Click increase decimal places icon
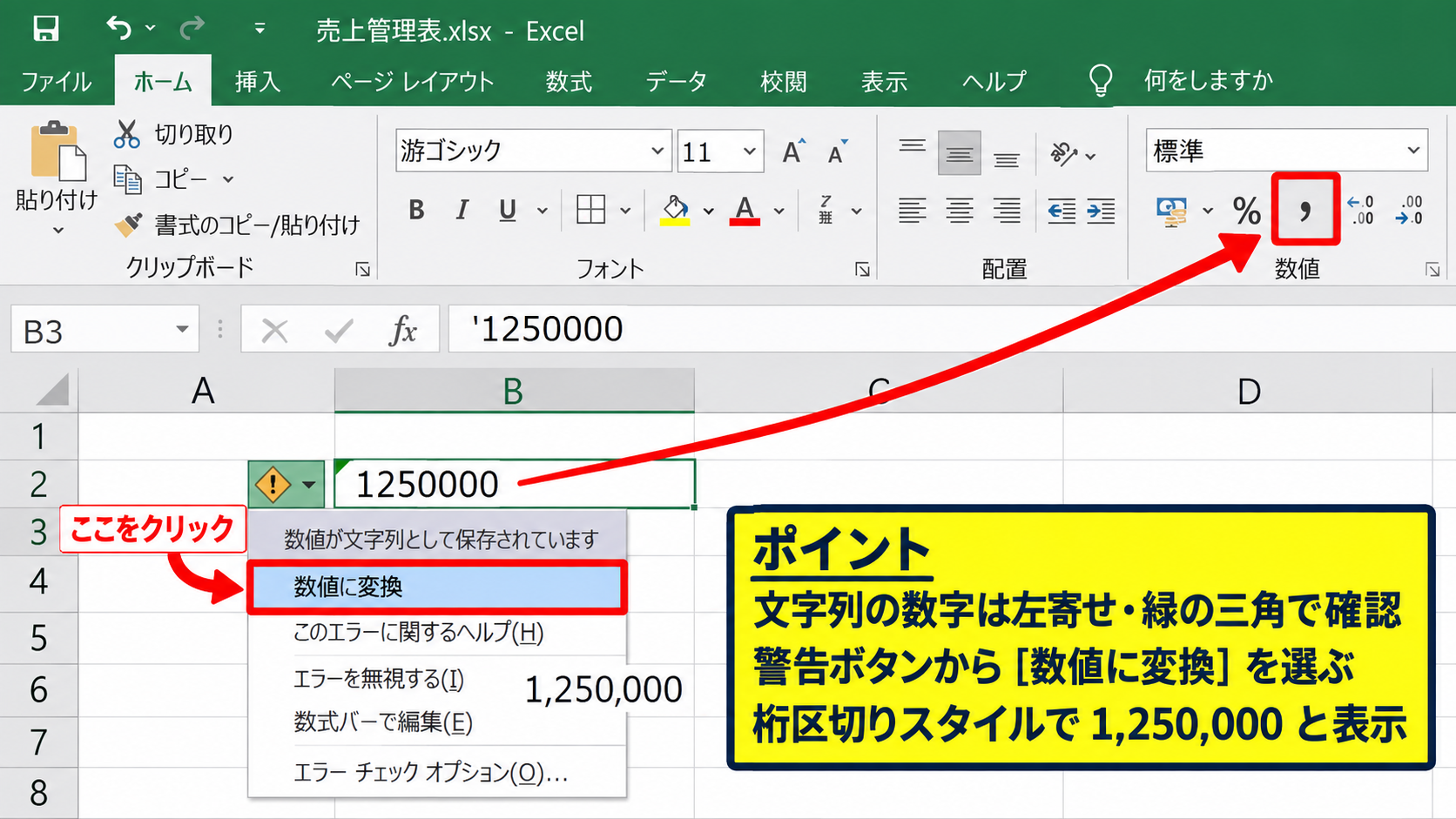Viewport: 1456px width, 819px height. tap(1361, 211)
